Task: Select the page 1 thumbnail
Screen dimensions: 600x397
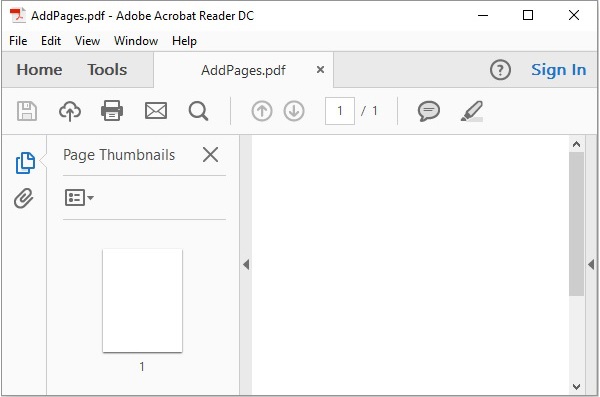Action: coord(142,301)
